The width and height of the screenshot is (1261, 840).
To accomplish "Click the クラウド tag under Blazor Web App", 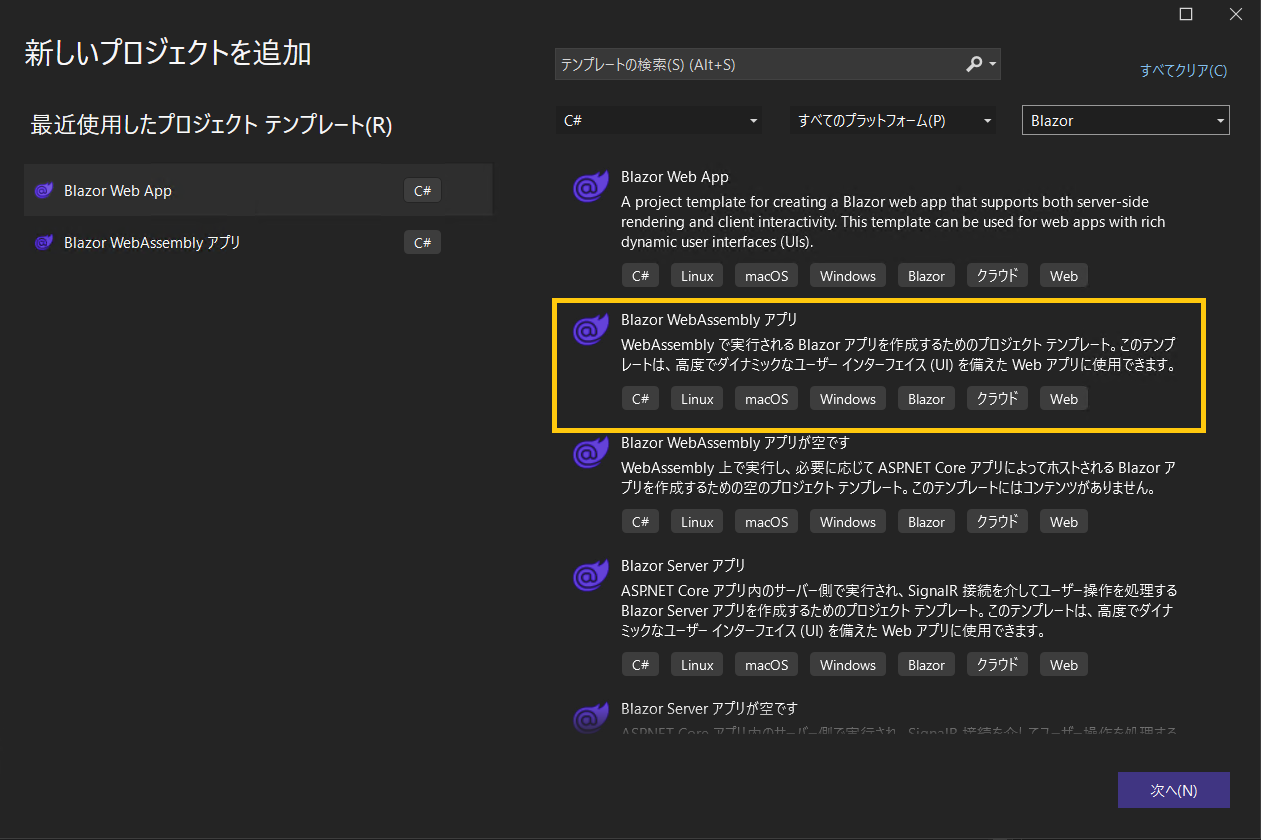I will point(997,276).
